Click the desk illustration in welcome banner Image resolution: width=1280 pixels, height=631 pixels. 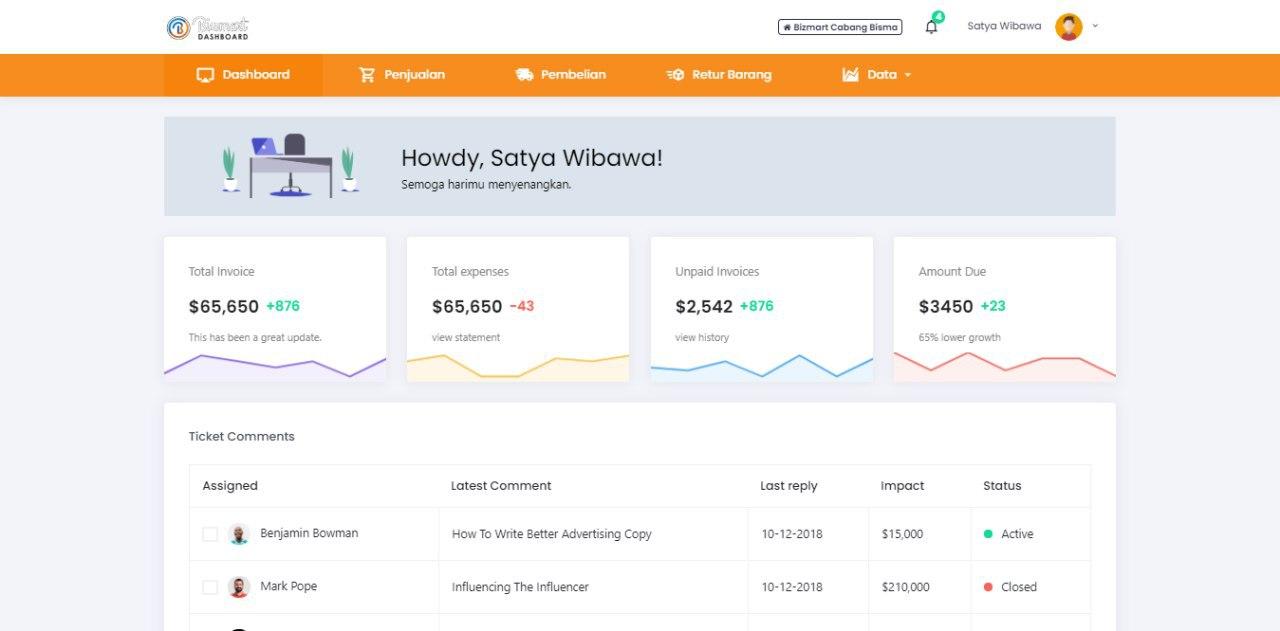click(288, 165)
